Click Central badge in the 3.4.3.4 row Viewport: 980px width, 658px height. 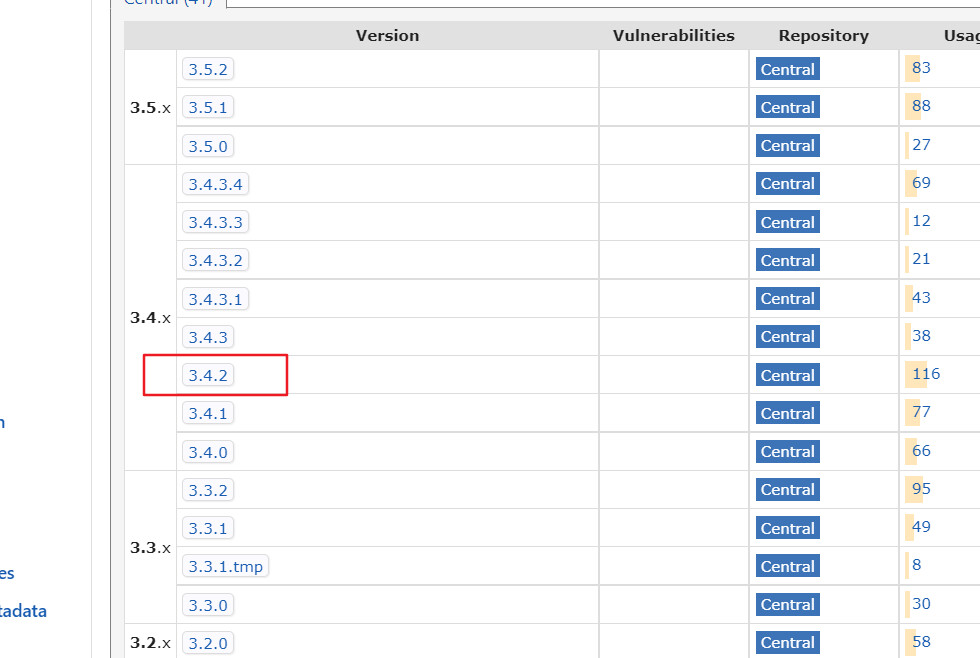click(x=788, y=184)
